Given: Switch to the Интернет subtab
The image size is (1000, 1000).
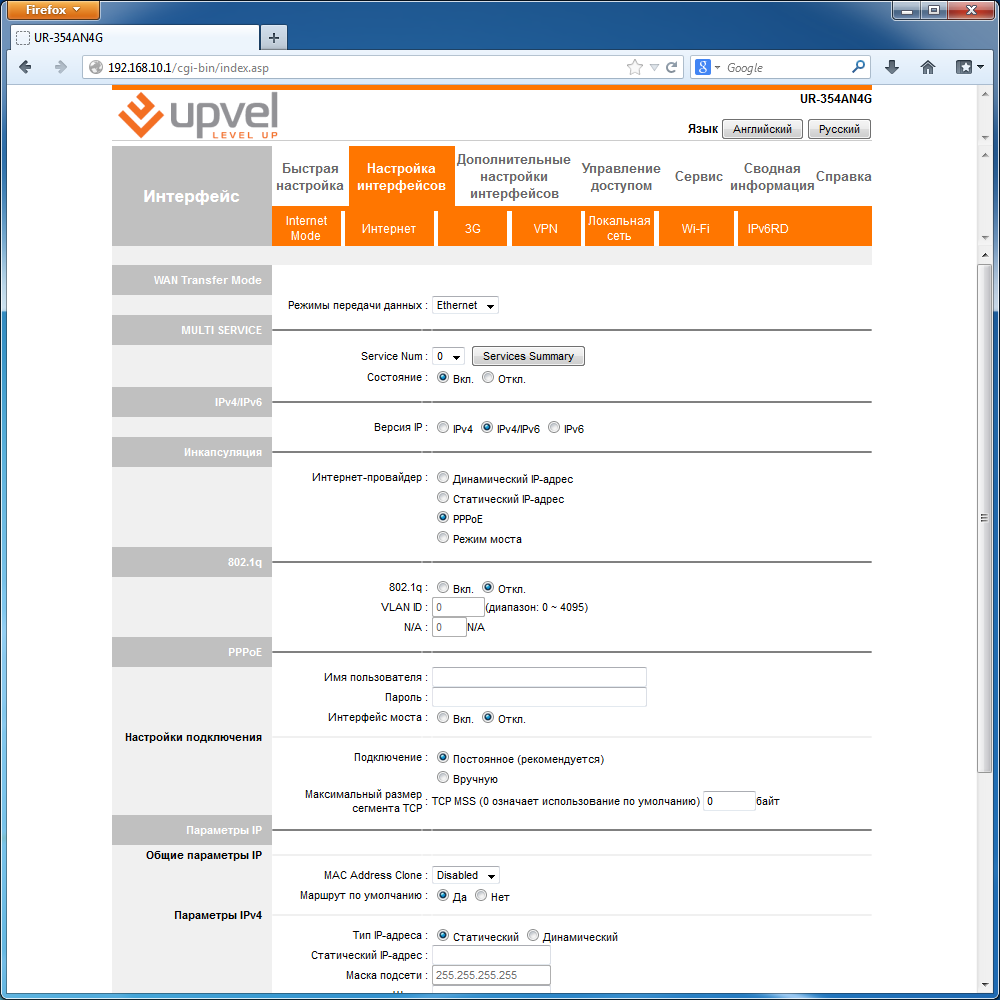Looking at the screenshot, I should point(388,228).
